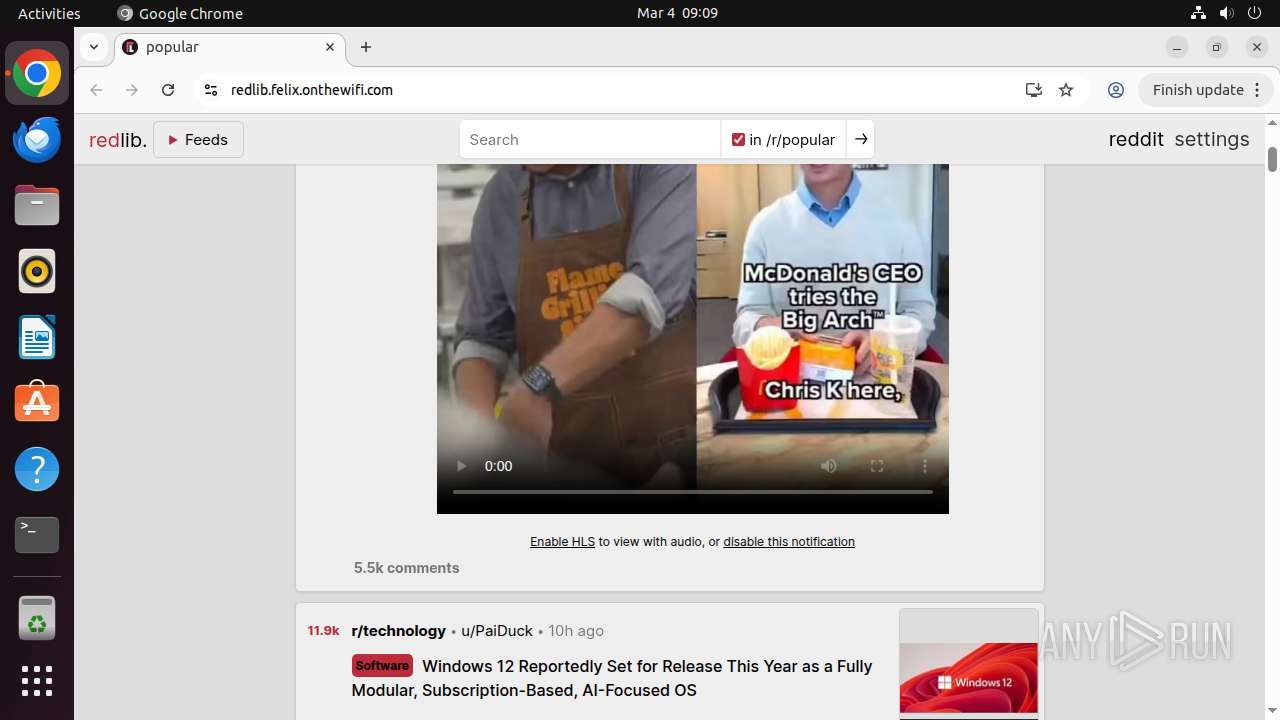The width and height of the screenshot is (1280, 720).
Task: Open the 5.5k comments link
Action: tap(406, 568)
